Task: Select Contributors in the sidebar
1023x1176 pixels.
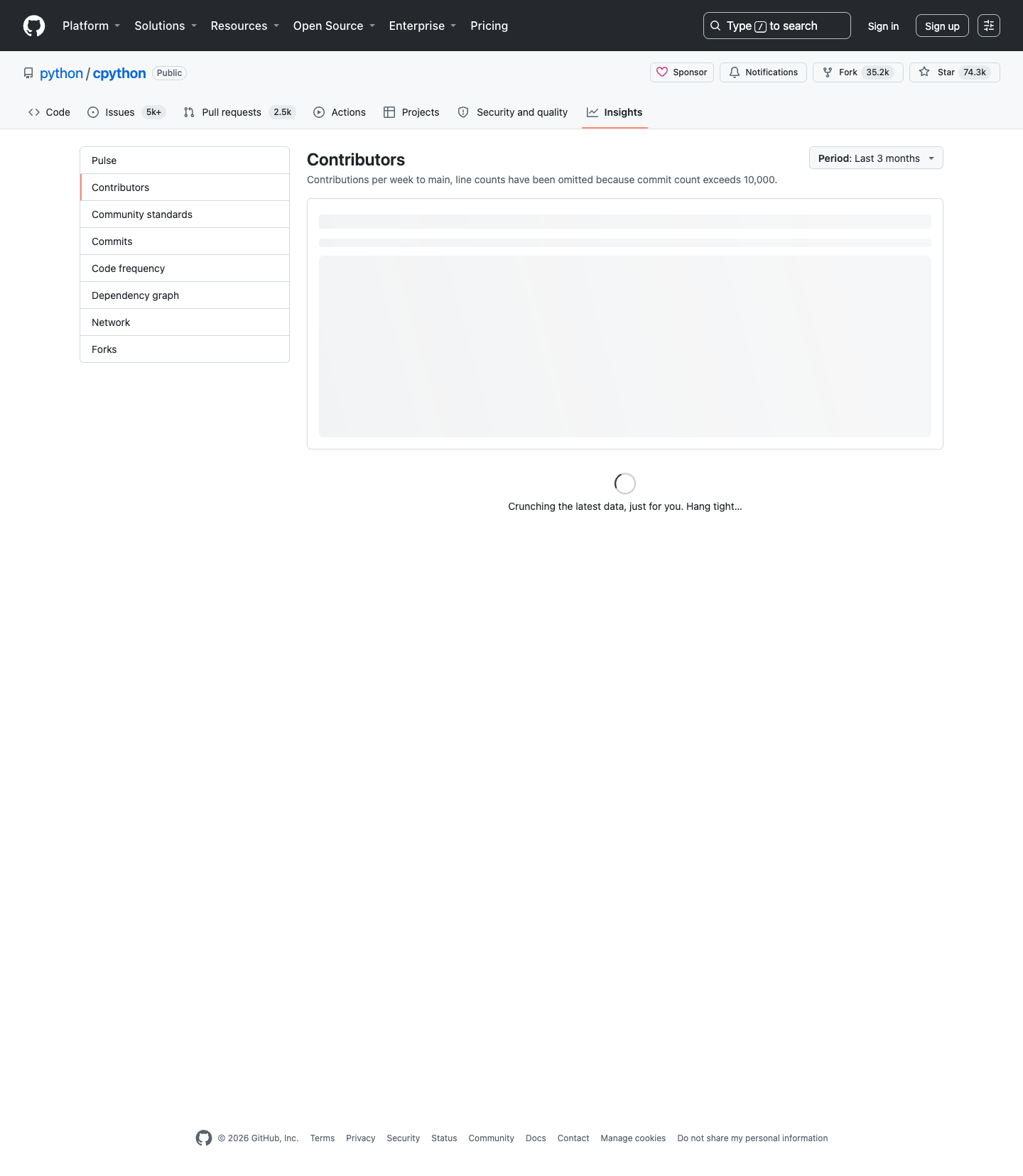Action: pos(185,187)
